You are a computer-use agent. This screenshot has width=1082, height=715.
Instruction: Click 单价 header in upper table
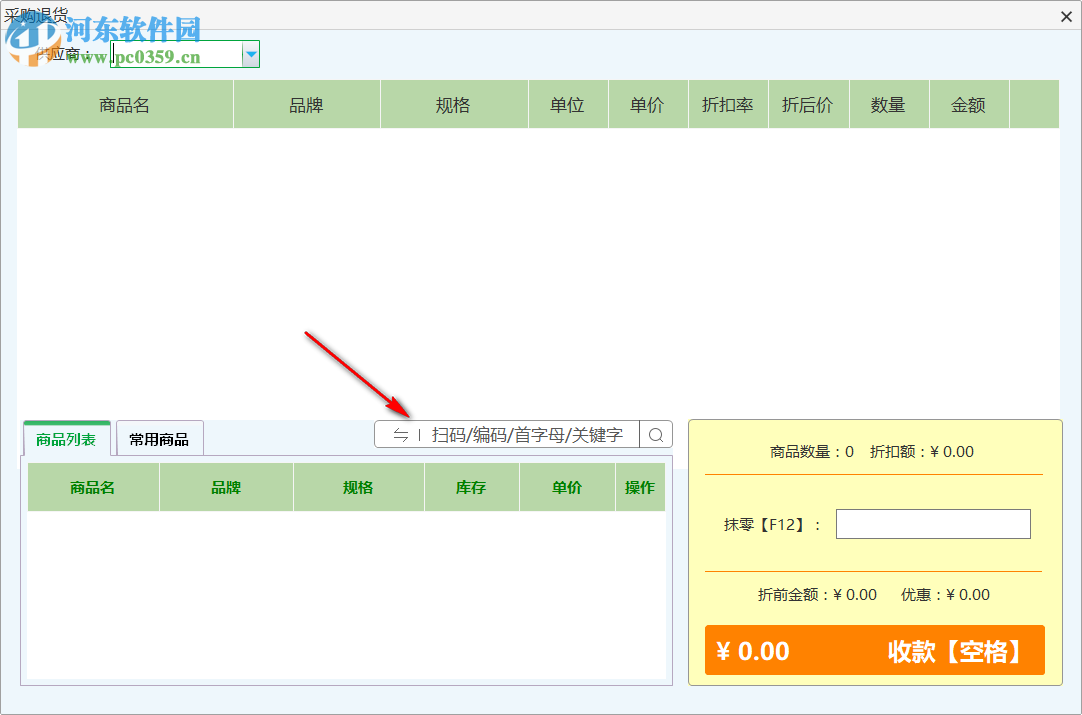pos(648,105)
